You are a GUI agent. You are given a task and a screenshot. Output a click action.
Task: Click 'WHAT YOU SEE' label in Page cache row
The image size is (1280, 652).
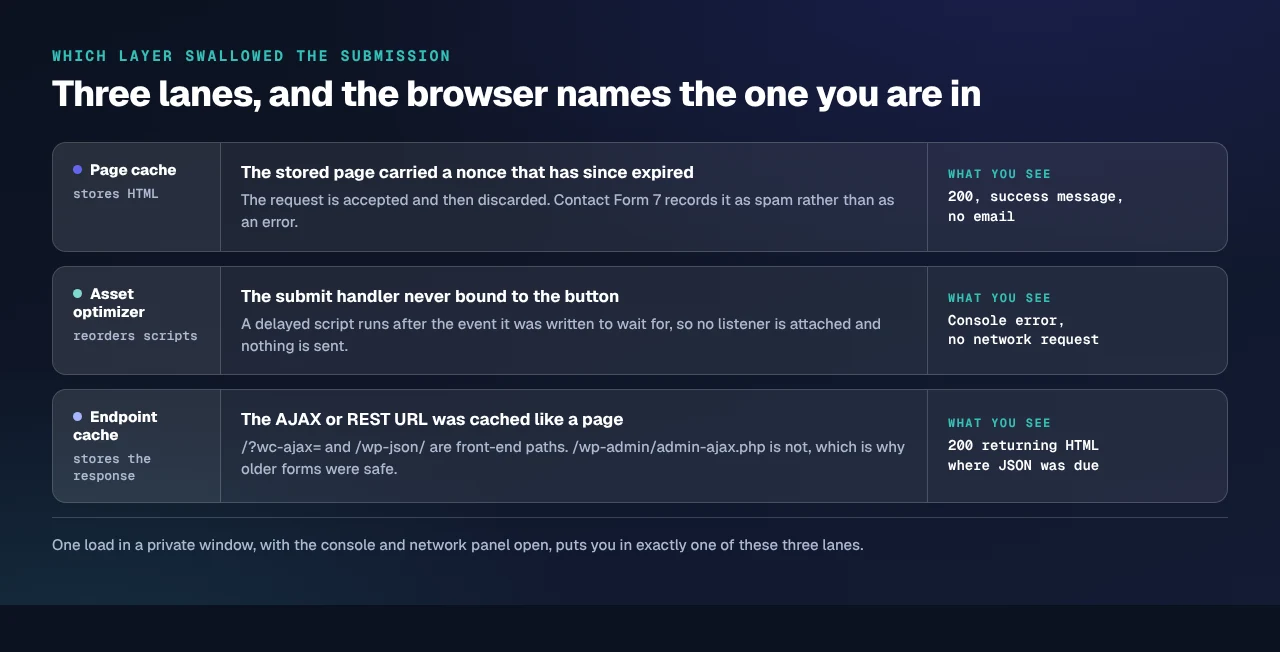click(x=999, y=174)
